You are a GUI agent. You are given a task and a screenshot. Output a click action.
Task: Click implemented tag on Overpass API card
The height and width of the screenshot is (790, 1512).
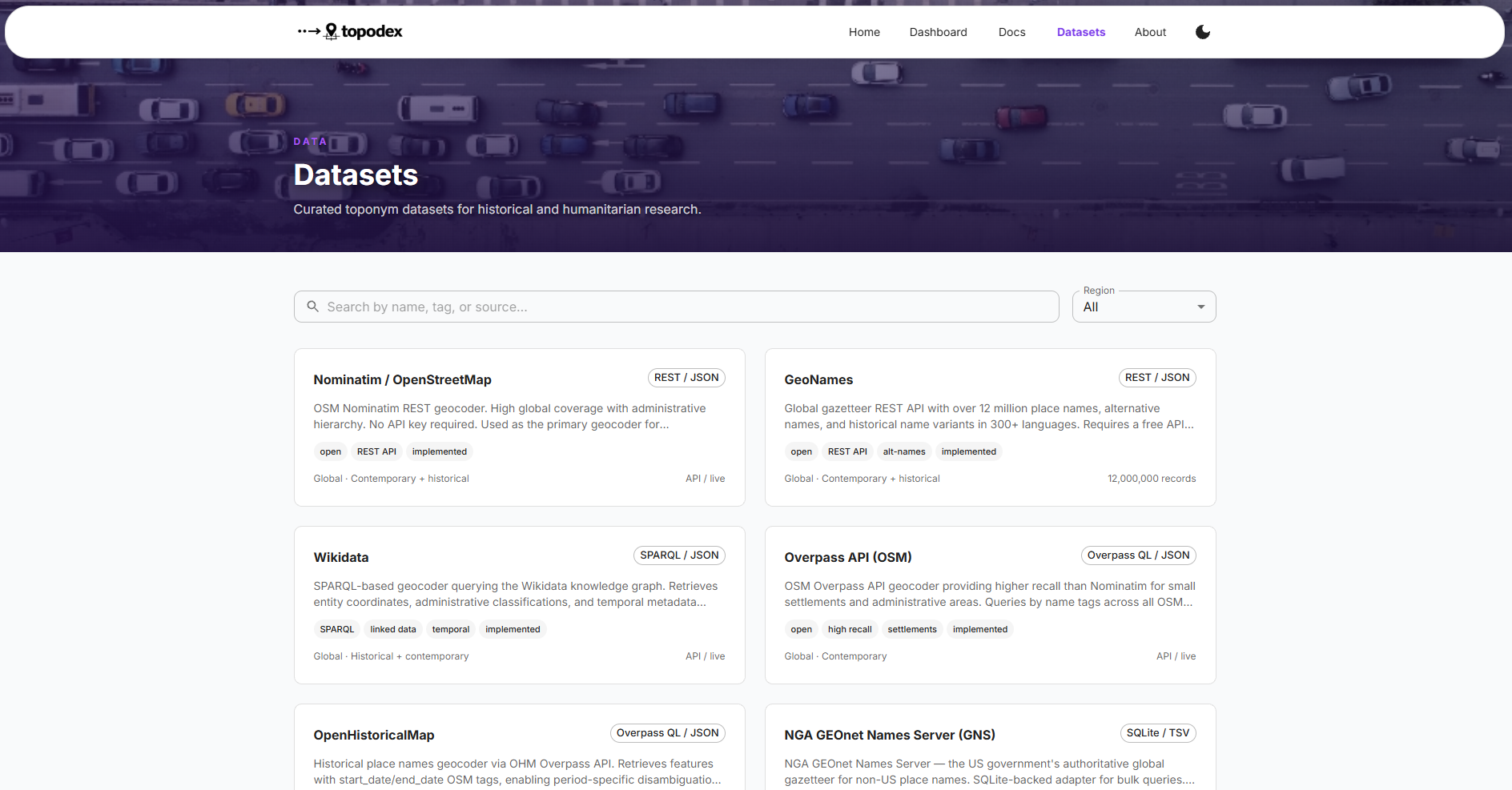(980, 629)
